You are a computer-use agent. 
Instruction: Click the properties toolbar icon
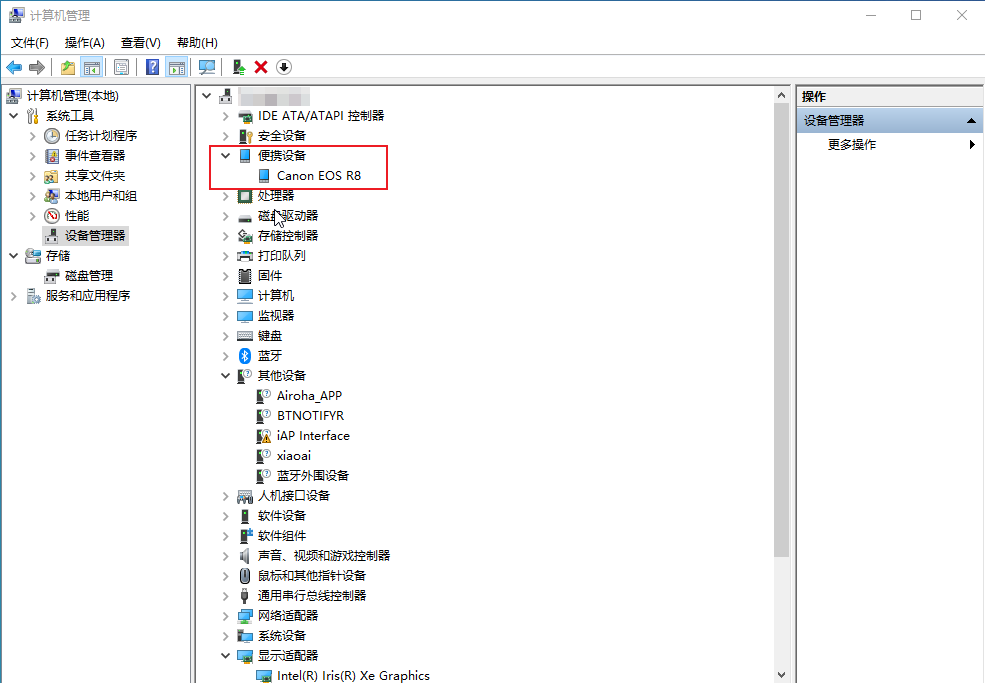[x=121, y=67]
